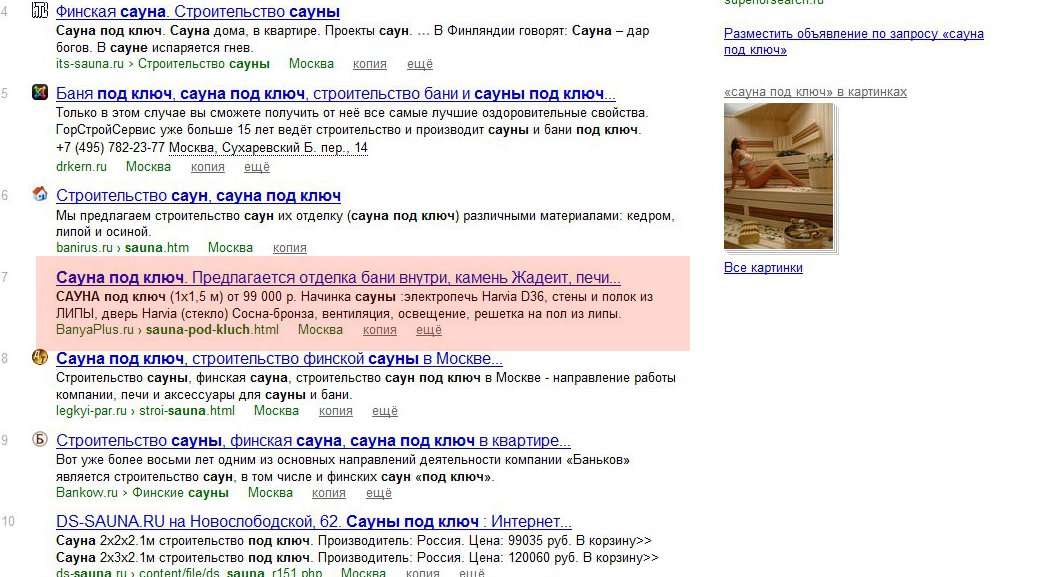Open 'Все картинки' link

pos(763,268)
